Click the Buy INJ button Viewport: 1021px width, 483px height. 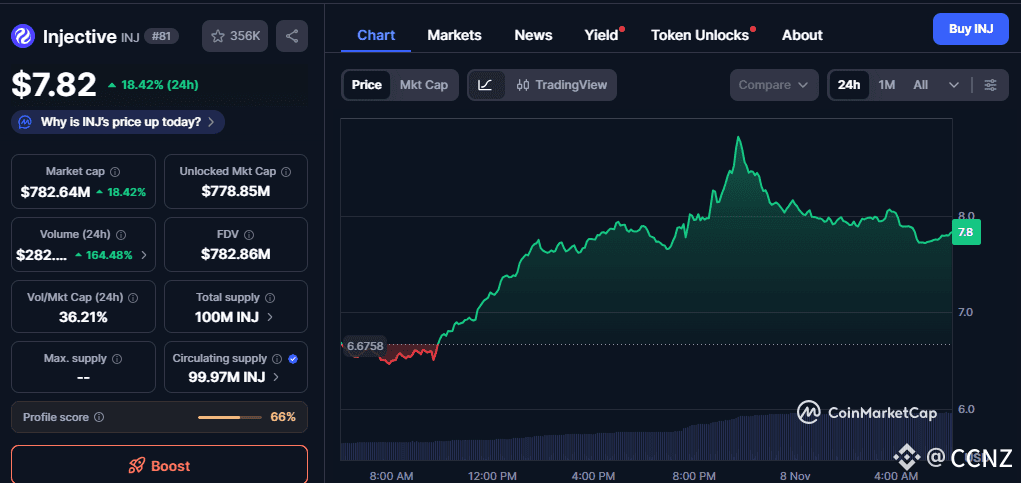[x=970, y=29]
